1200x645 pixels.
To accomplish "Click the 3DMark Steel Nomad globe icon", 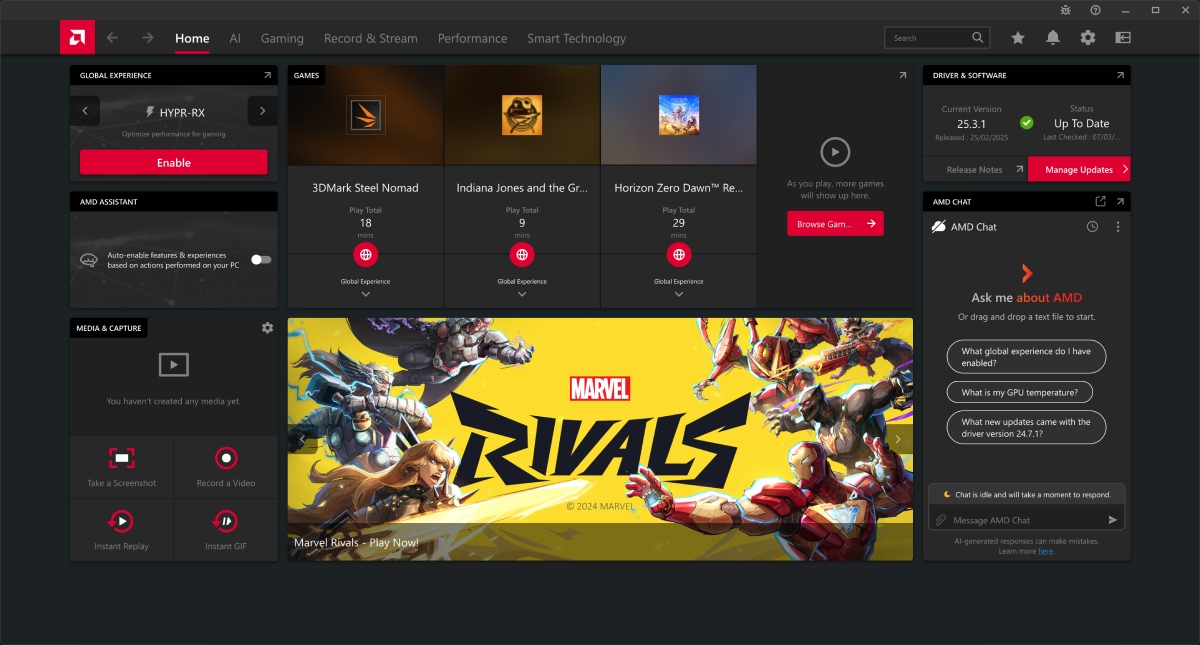I will click(x=366, y=254).
